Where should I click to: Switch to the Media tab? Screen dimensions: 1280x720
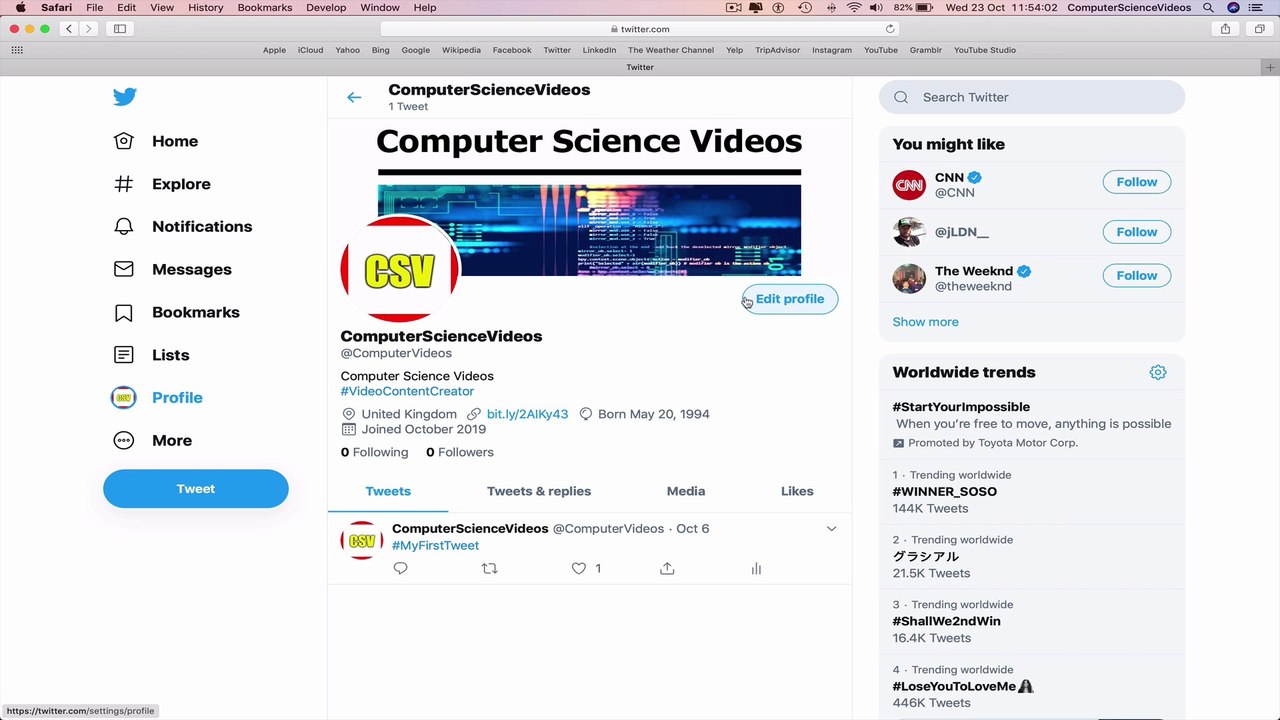686,491
